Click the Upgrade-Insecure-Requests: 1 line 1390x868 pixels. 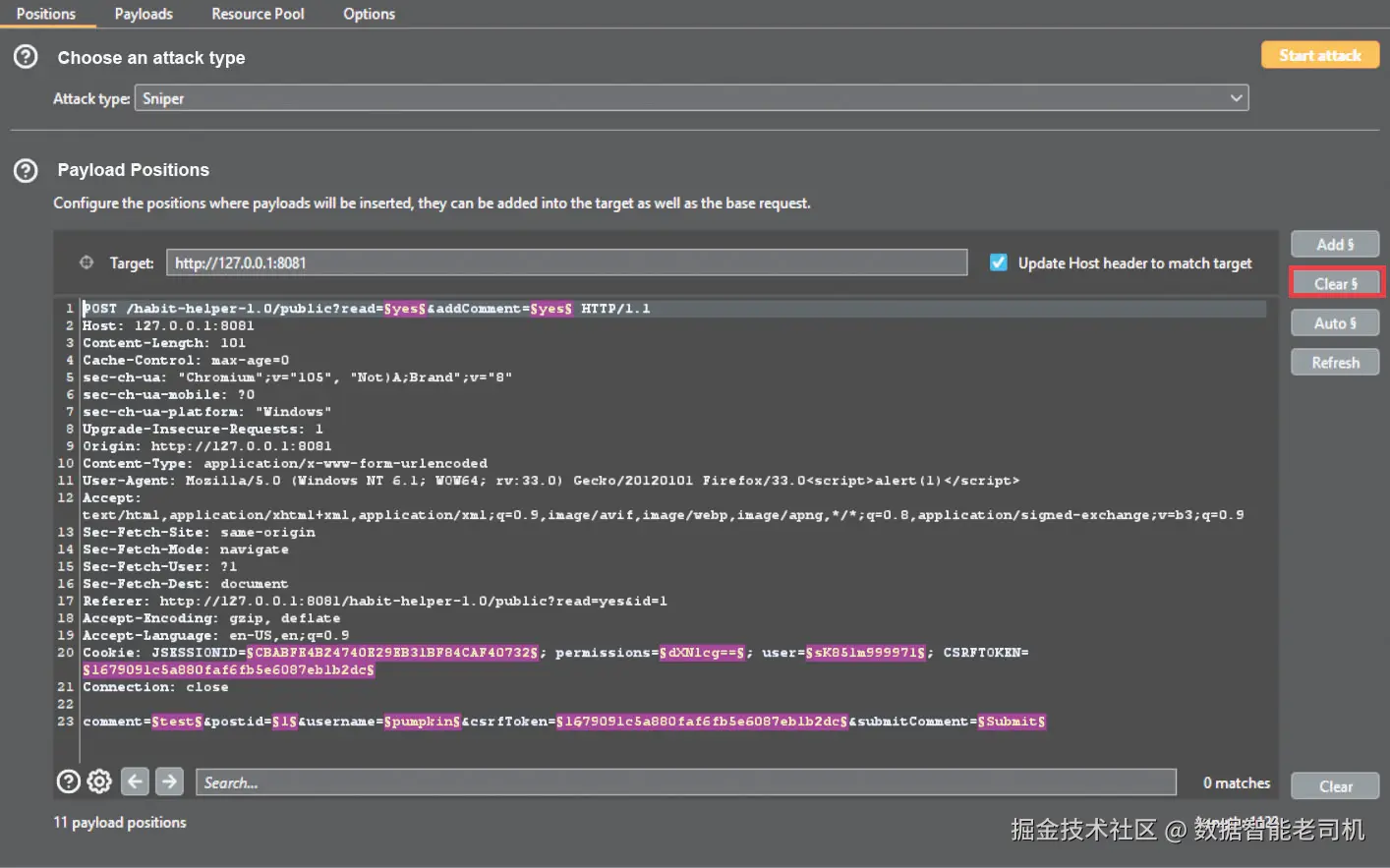click(x=203, y=429)
